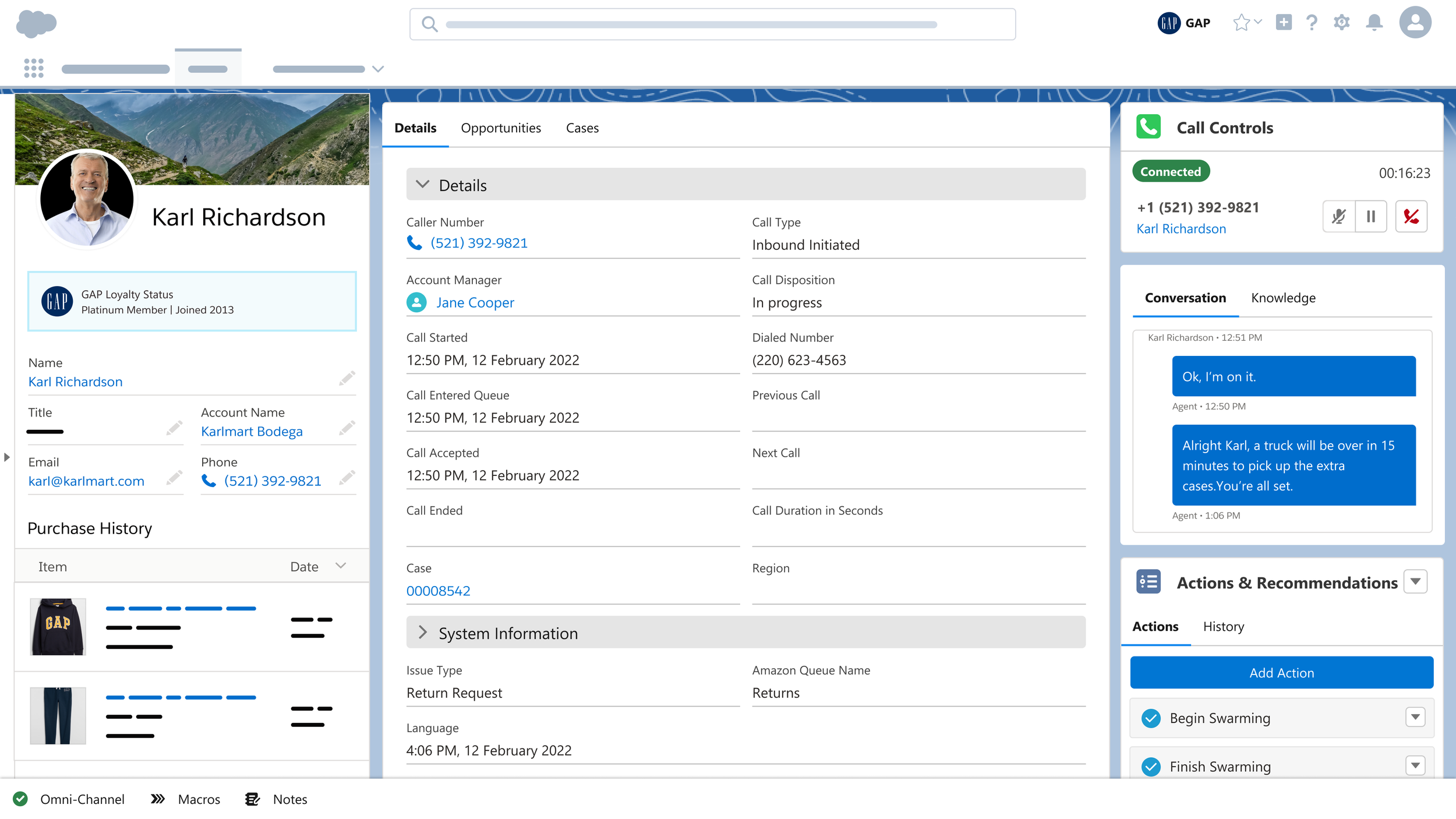Click the Add Action button
Screen dimensions: 1456x819
(x=1281, y=673)
